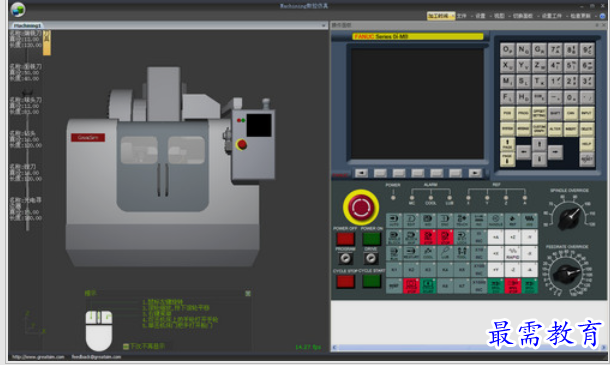Image resolution: width=610 pixels, height=365 pixels.
Task: Adjust the FEEDRATE OVERRIDE knob
Action: [x=566, y=274]
